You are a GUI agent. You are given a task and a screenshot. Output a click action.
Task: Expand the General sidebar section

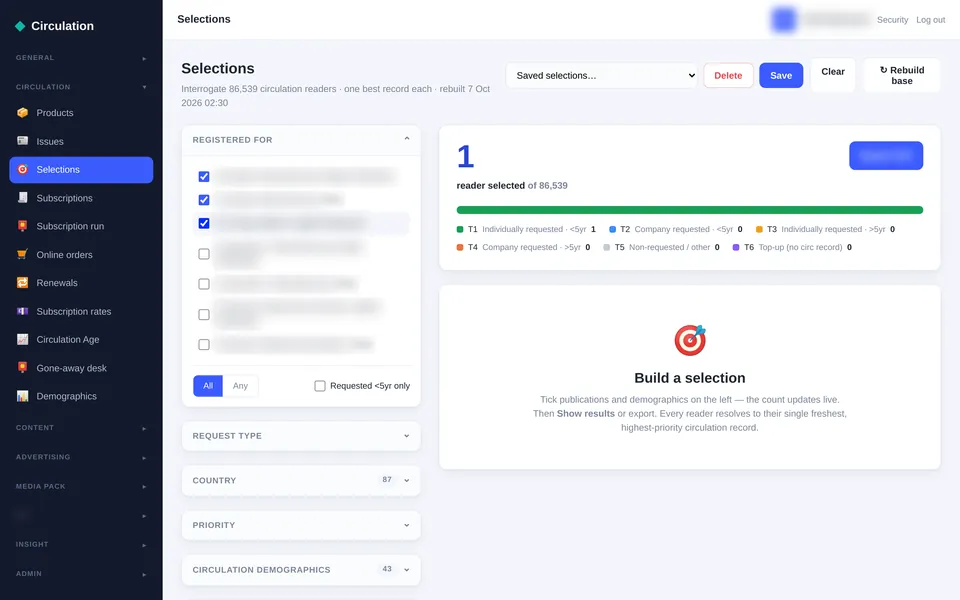pos(81,58)
